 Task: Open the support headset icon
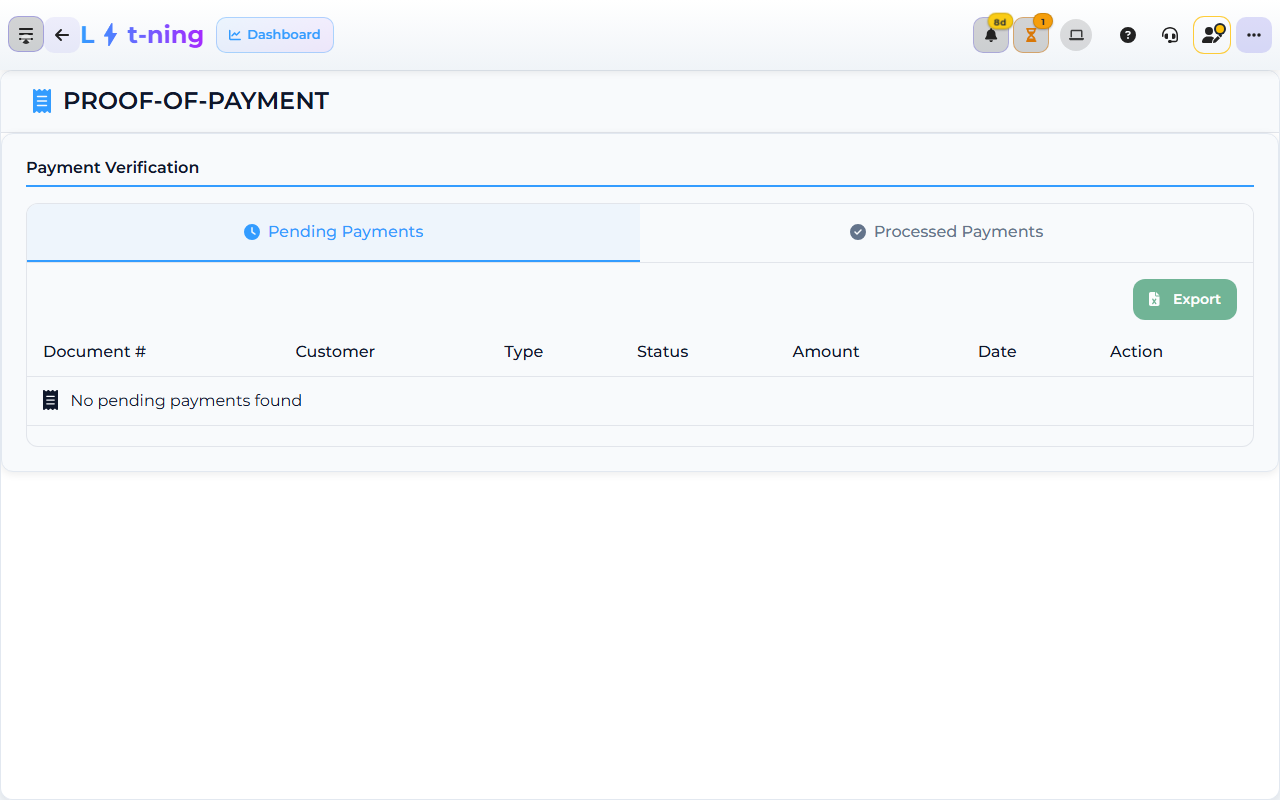coord(1170,35)
